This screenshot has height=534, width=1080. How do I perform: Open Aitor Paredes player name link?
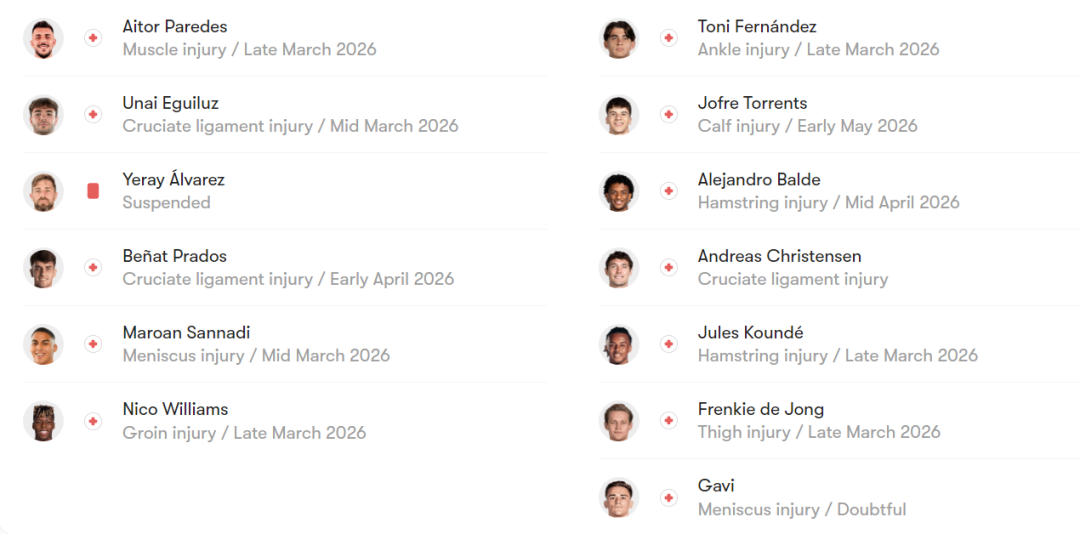point(175,26)
